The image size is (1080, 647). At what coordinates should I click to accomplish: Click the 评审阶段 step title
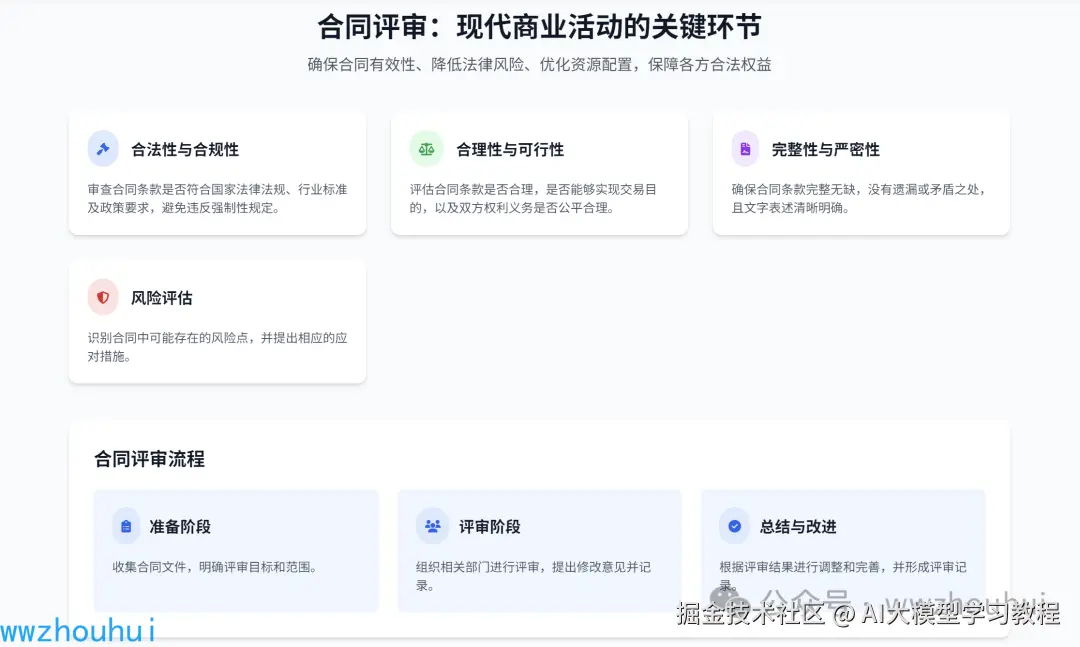[x=490, y=526]
